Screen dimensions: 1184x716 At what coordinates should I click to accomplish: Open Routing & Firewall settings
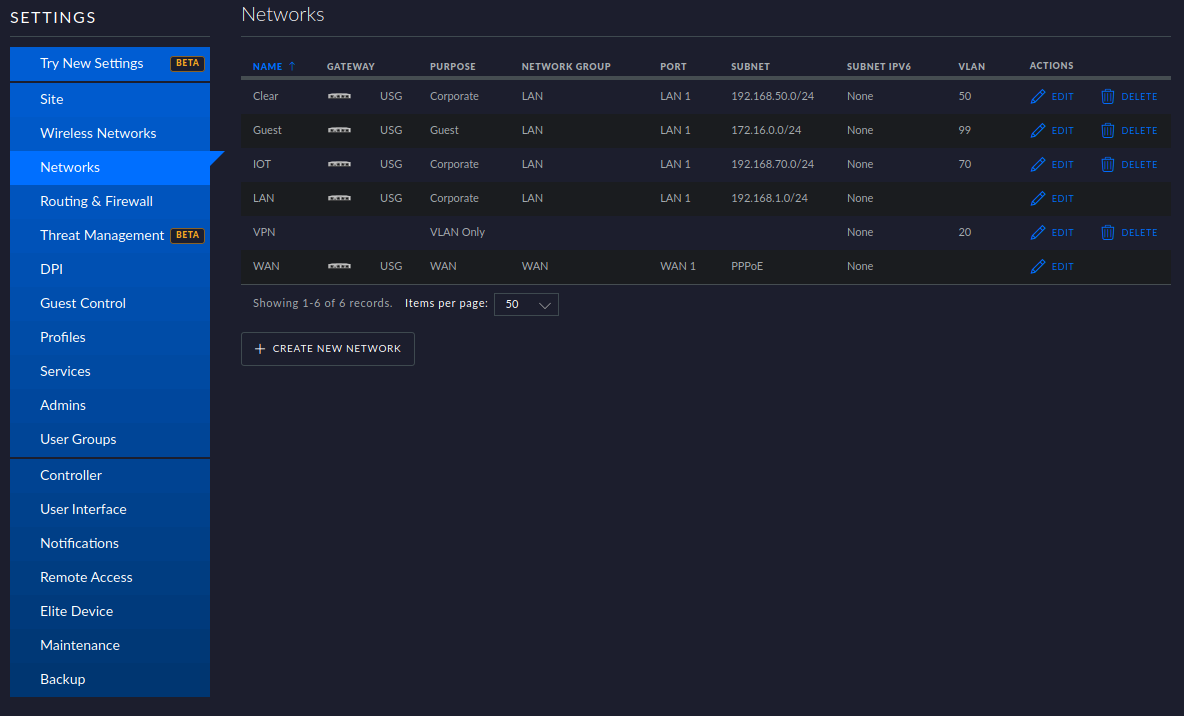click(x=110, y=201)
